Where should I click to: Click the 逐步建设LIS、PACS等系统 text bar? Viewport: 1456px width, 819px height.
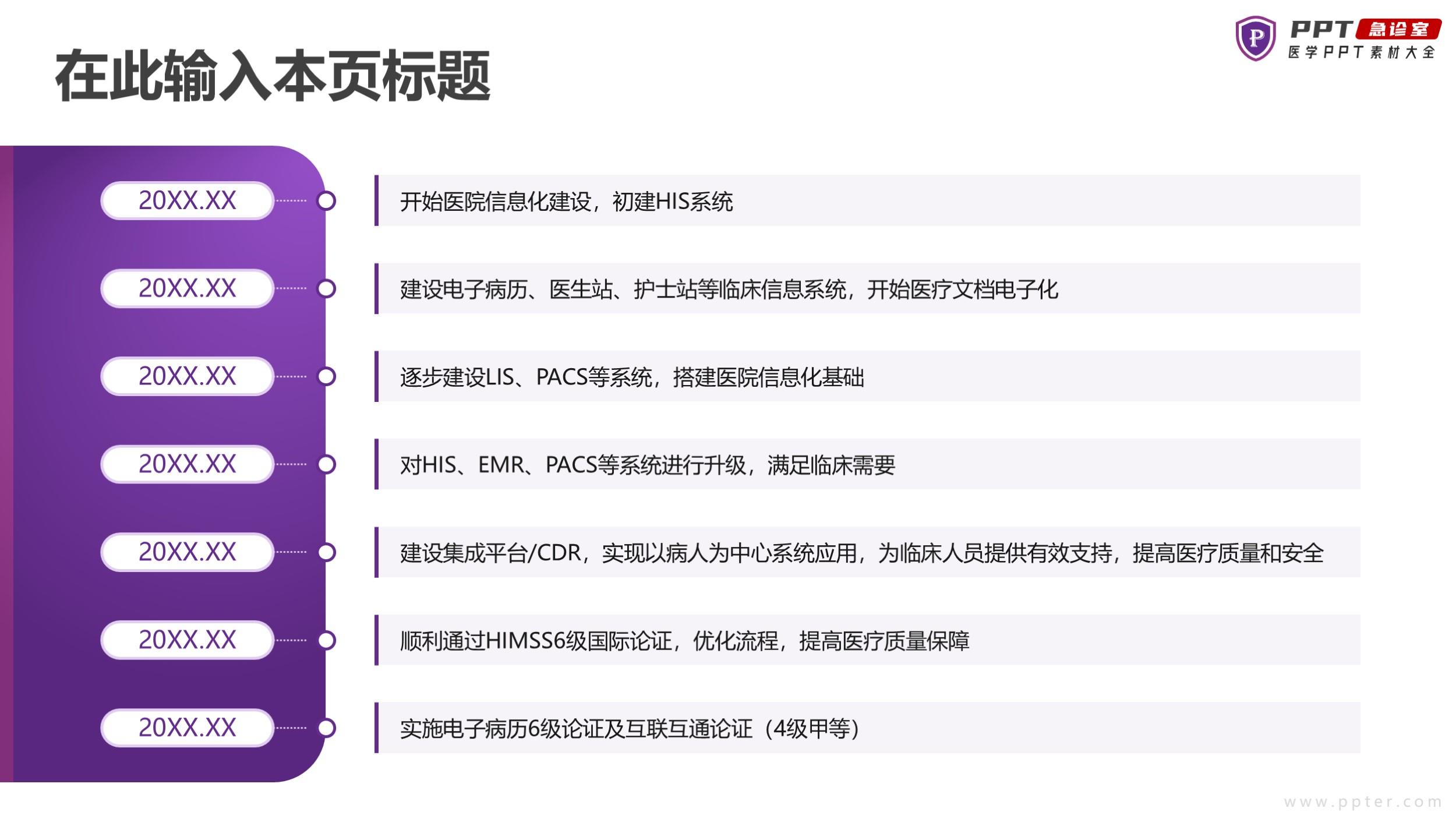(632, 377)
